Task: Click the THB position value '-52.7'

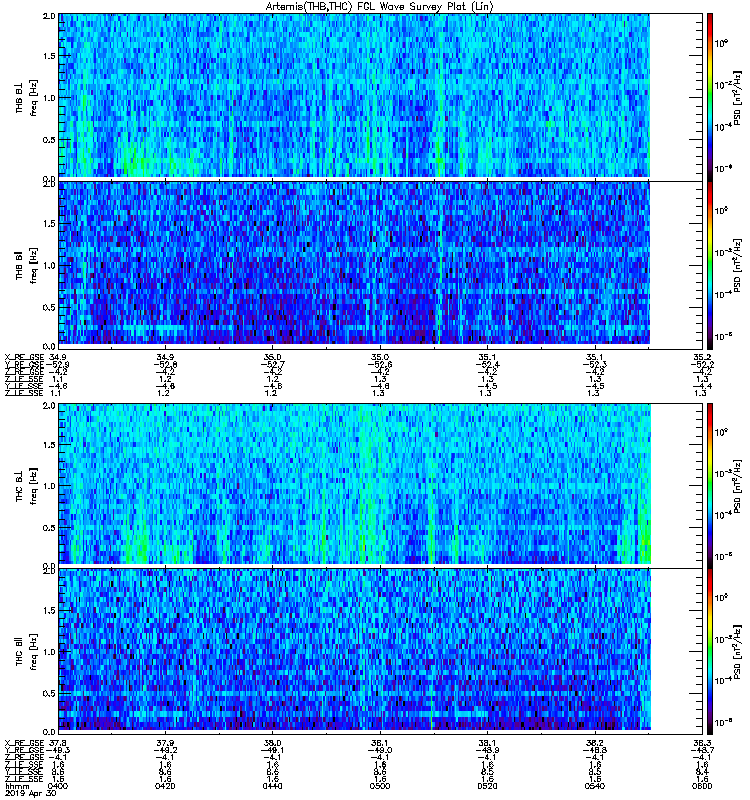Action: [x=272, y=365]
